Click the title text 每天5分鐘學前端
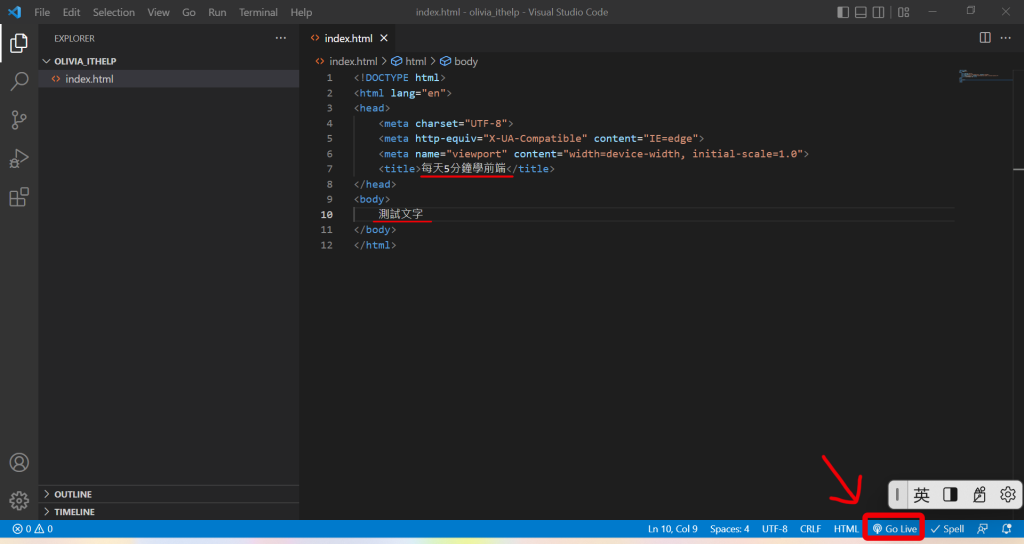This screenshot has width=1024, height=544. click(x=464, y=168)
